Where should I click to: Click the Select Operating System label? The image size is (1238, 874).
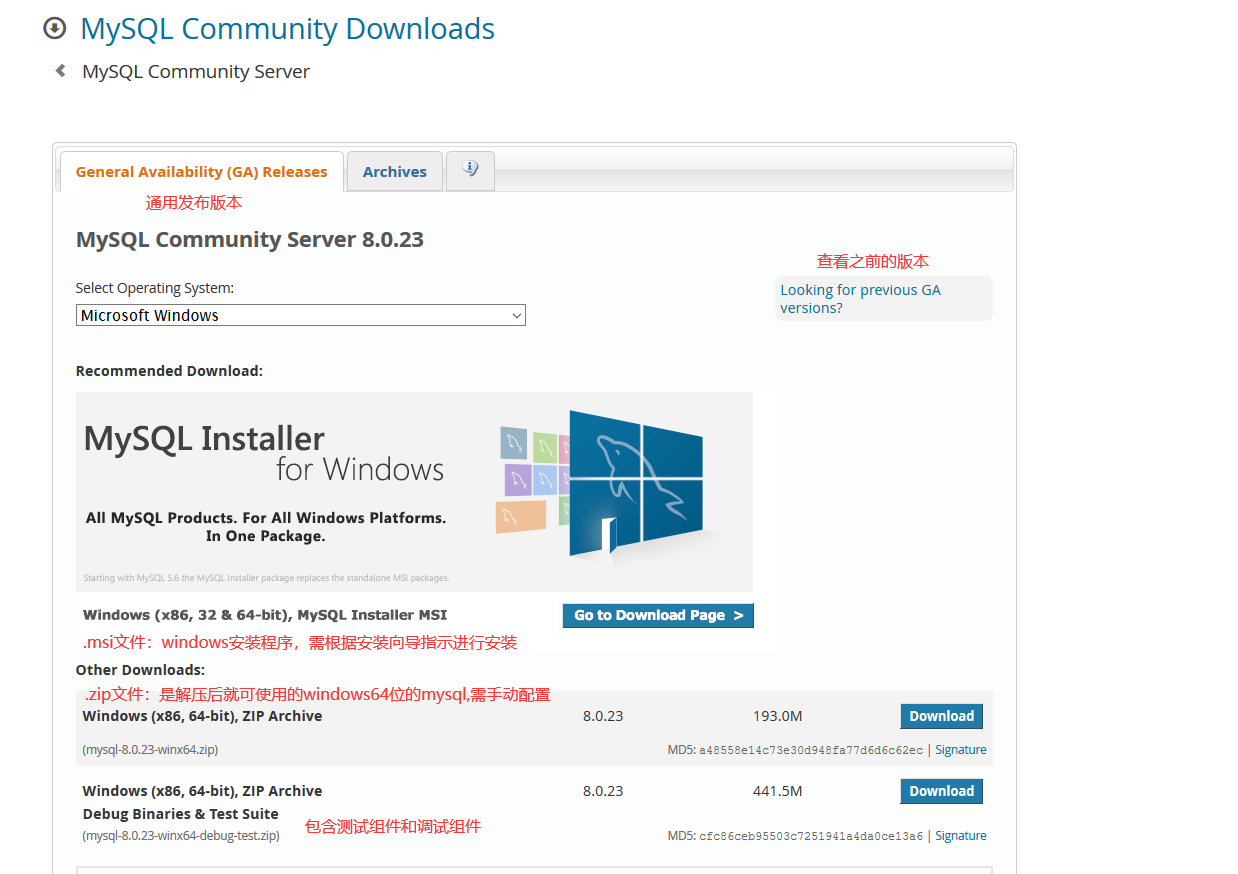155,288
